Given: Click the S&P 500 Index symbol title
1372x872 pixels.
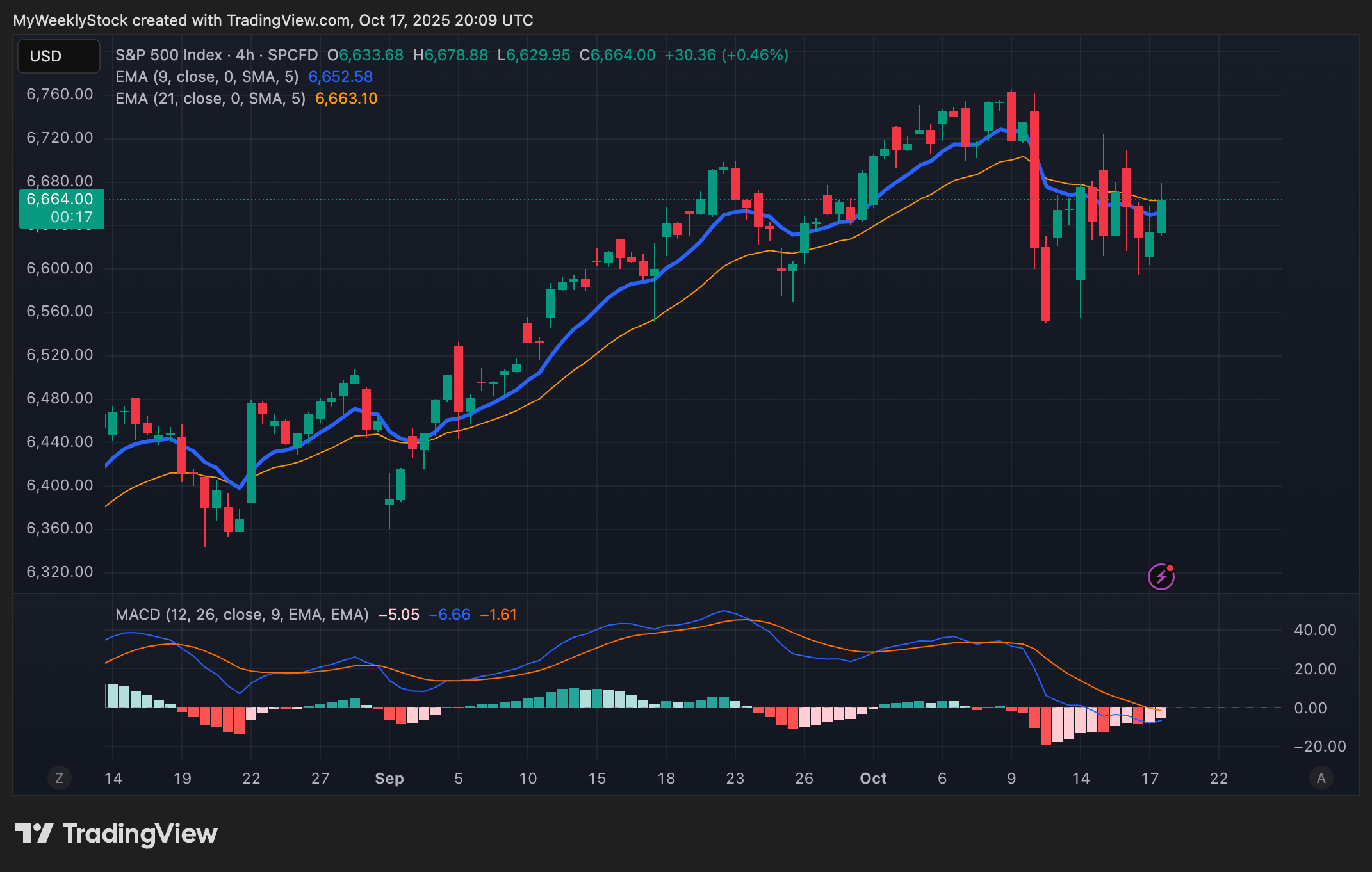Looking at the screenshot, I should tap(168, 55).
